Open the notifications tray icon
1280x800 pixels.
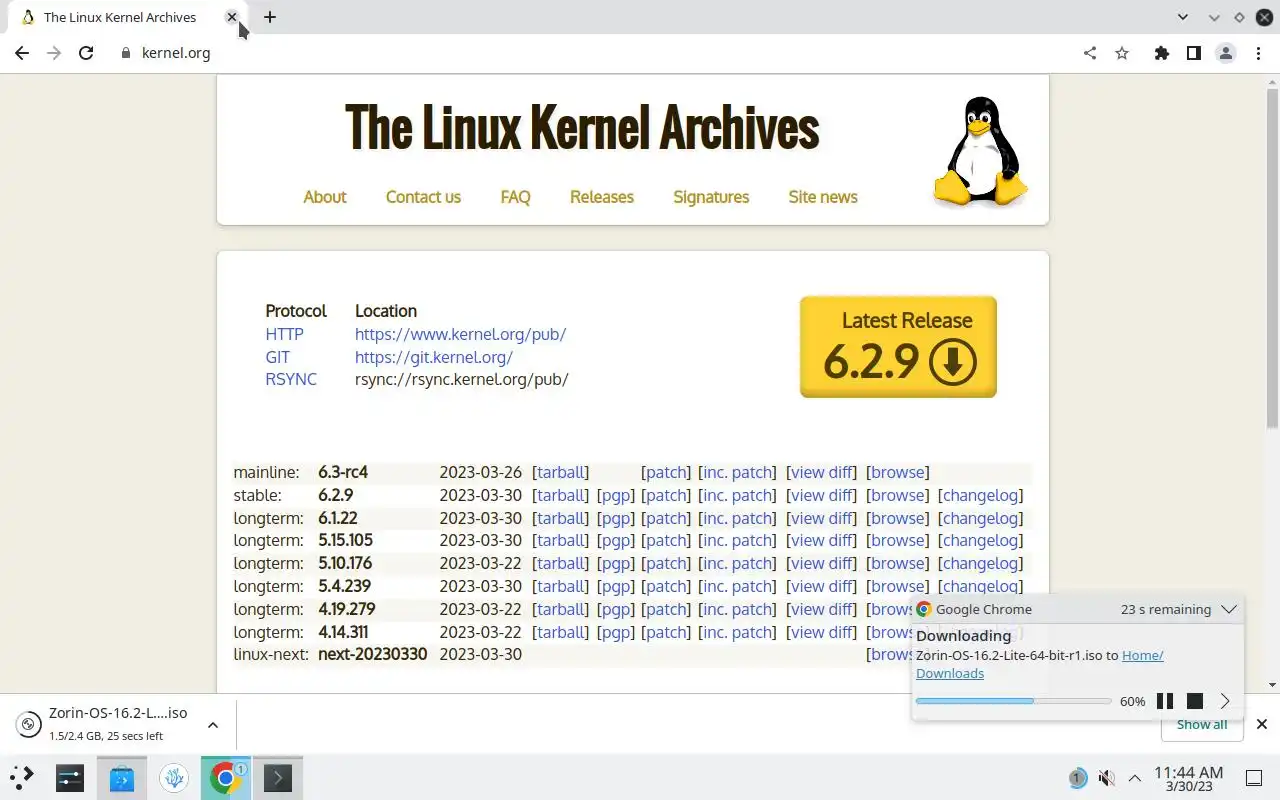[1077, 777]
